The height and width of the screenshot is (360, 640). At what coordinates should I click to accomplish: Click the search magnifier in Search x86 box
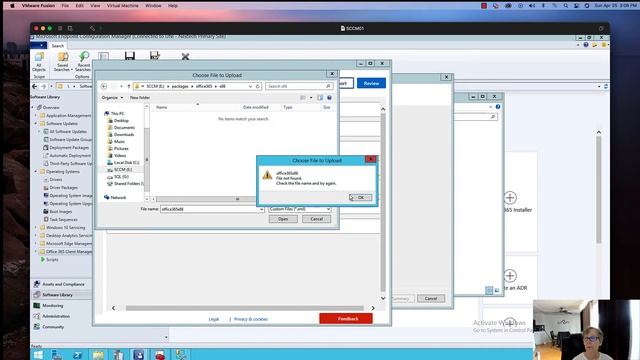pyautogui.click(x=328, y=86)
